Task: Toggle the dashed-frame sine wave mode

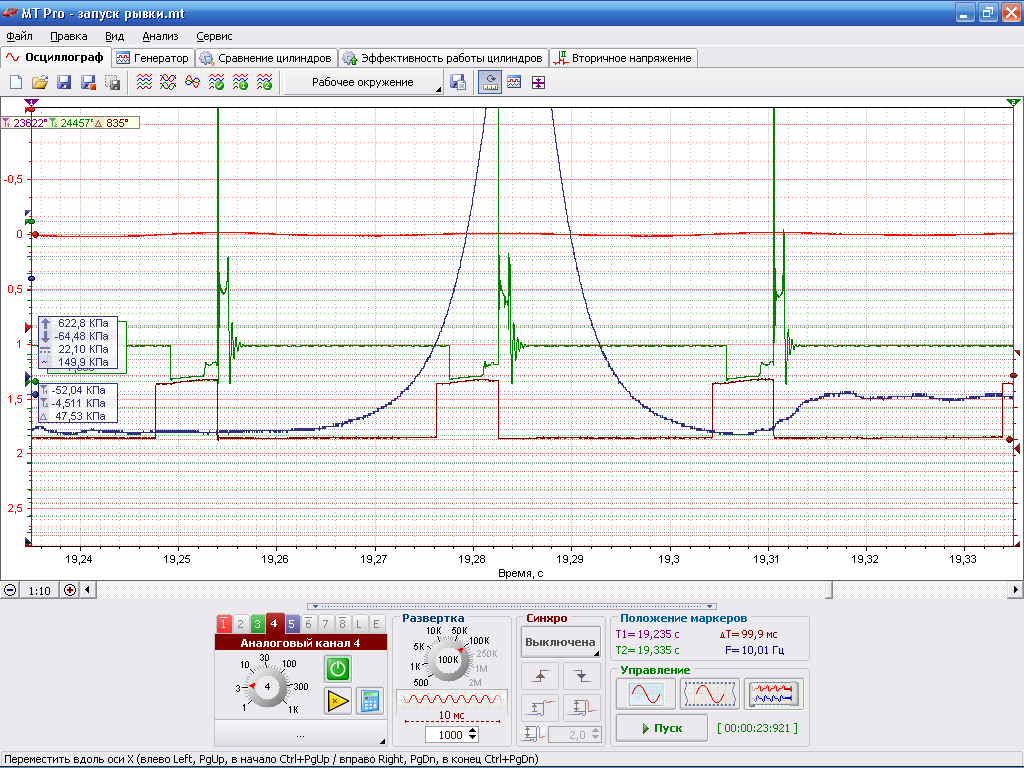Action: [710, 694]
